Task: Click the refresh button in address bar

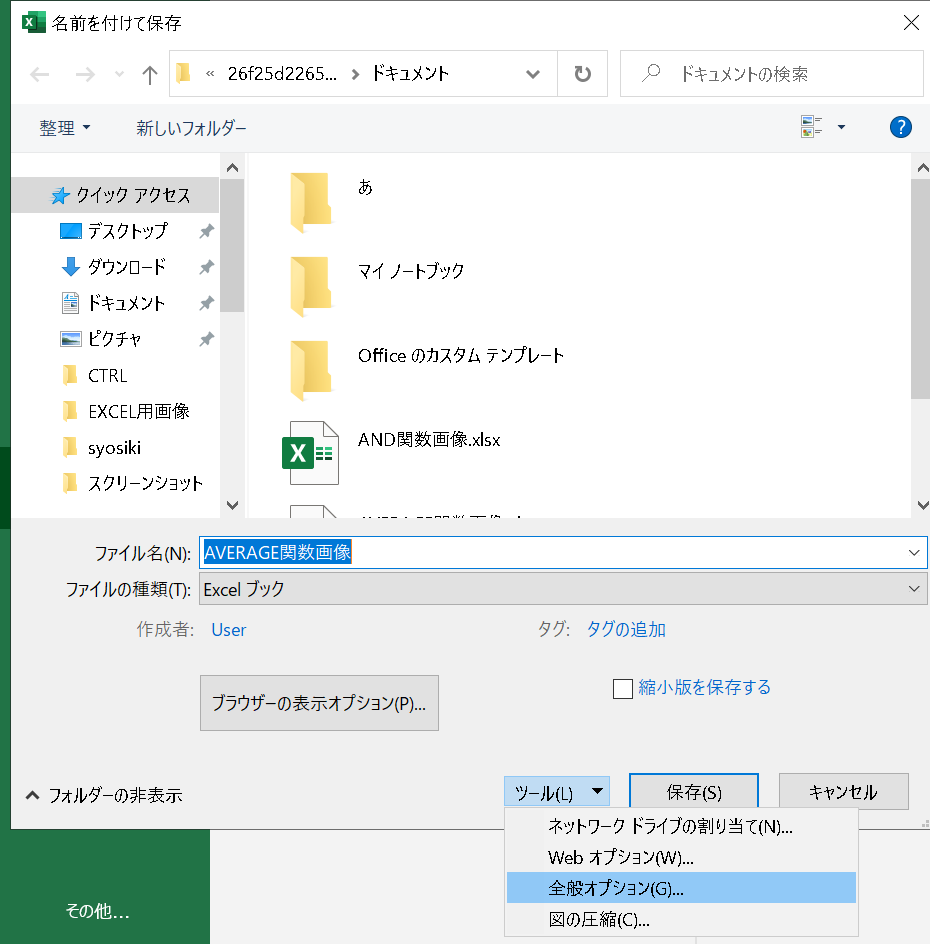Action: [x=582, y=74]
